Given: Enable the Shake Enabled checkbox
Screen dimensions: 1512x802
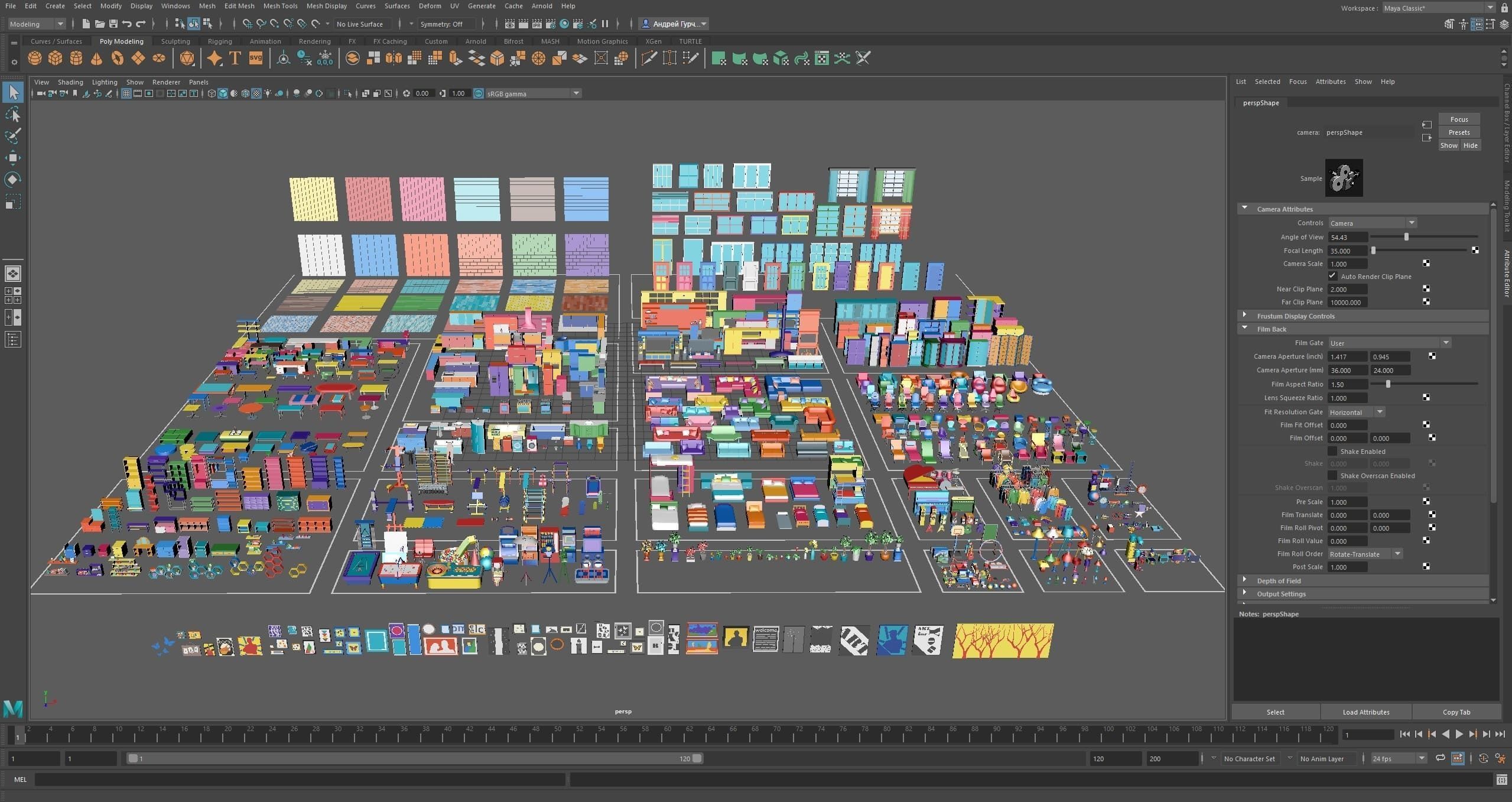Looking at the screenshot, I should [x=1332, y=451].
